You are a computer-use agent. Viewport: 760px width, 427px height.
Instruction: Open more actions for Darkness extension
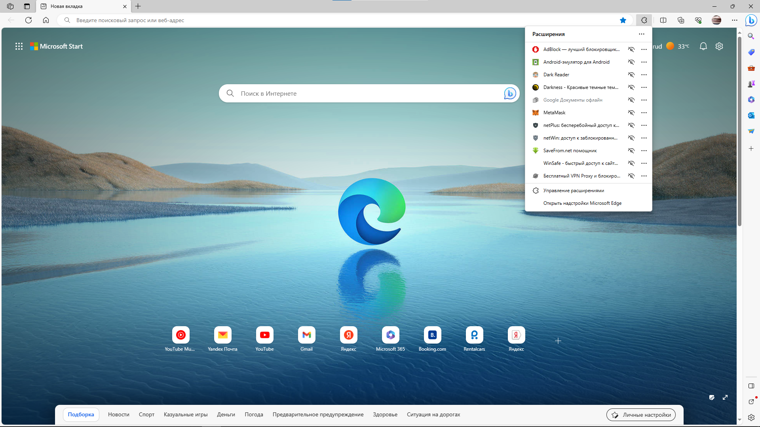tap(644, 87)
